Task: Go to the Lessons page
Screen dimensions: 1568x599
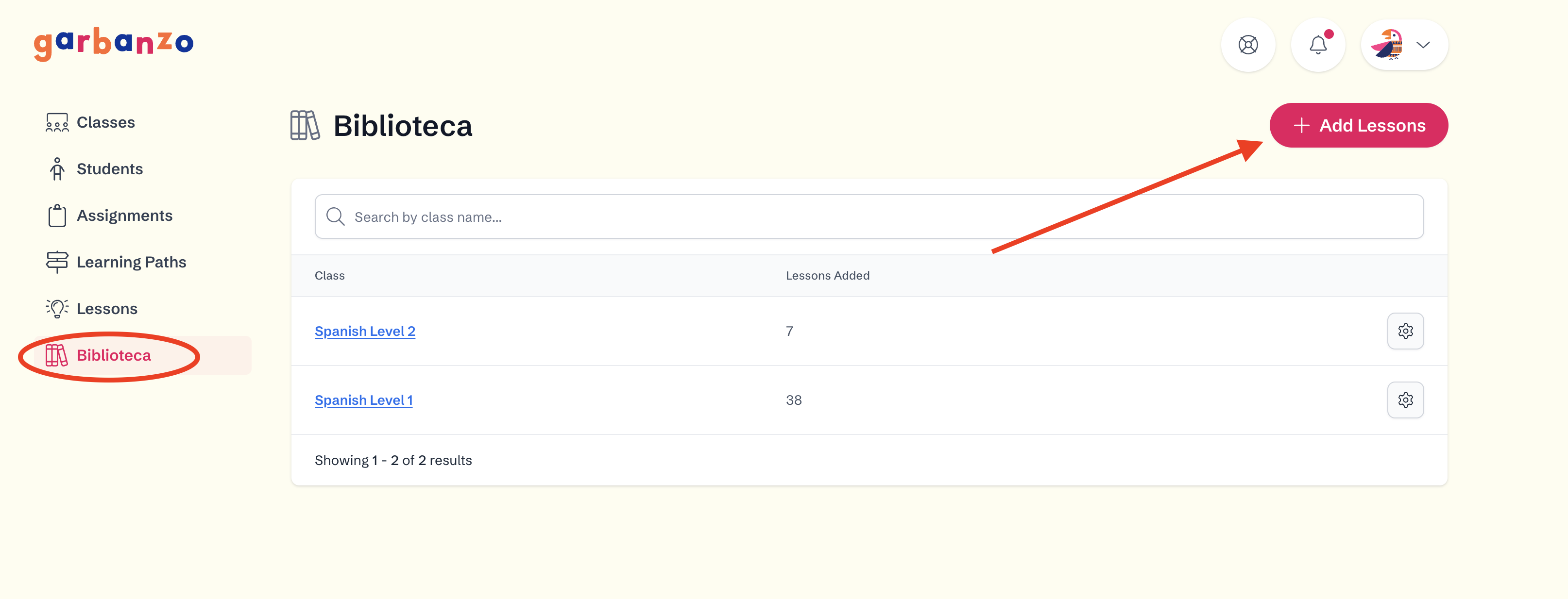Action: [x=107, y=309]
